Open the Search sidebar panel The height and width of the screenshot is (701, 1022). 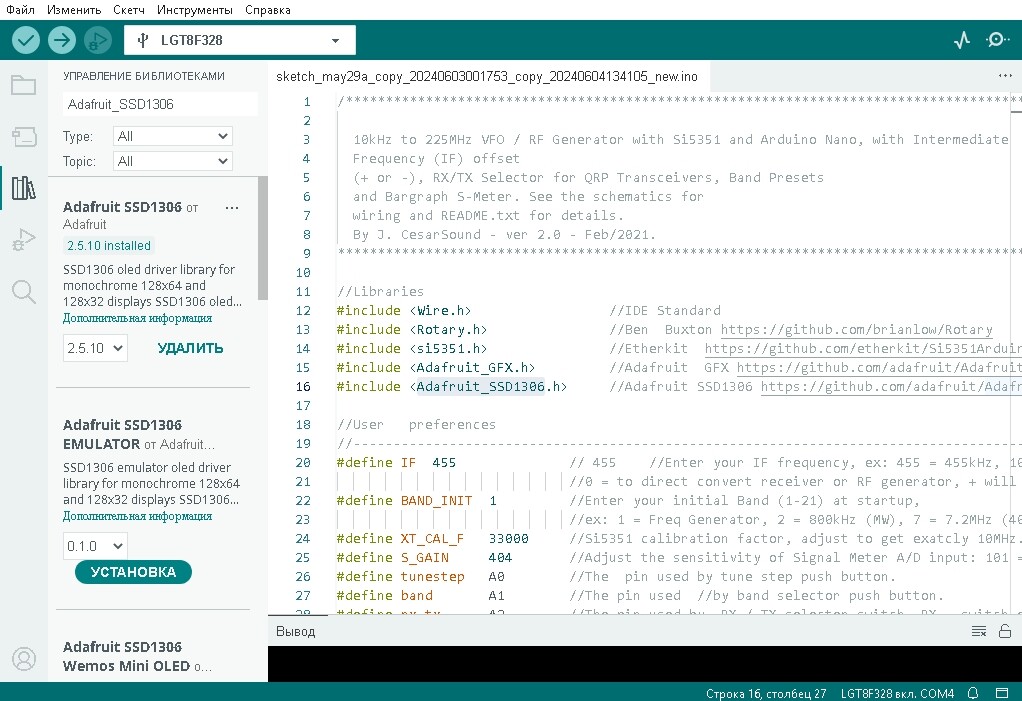(23, 291)
